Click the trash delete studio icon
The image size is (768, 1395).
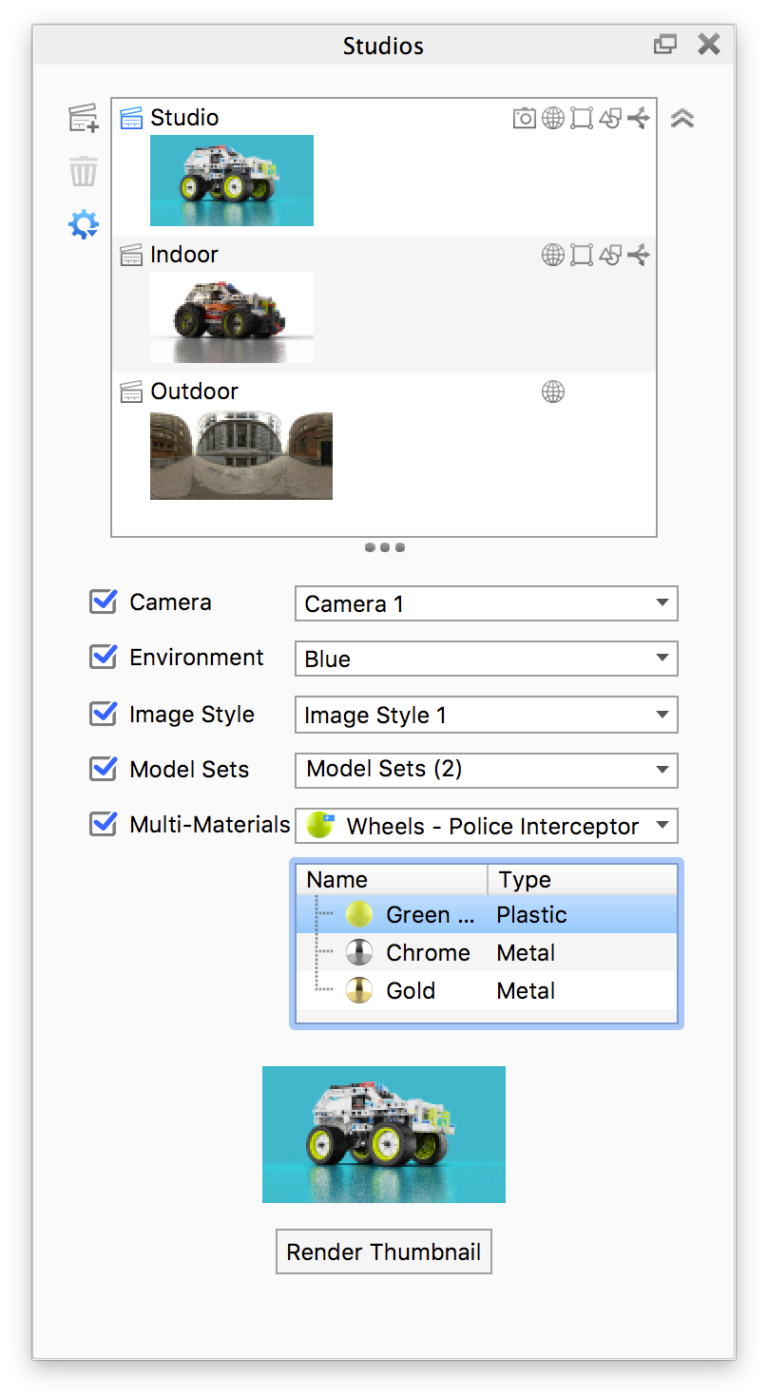point(83,171)
